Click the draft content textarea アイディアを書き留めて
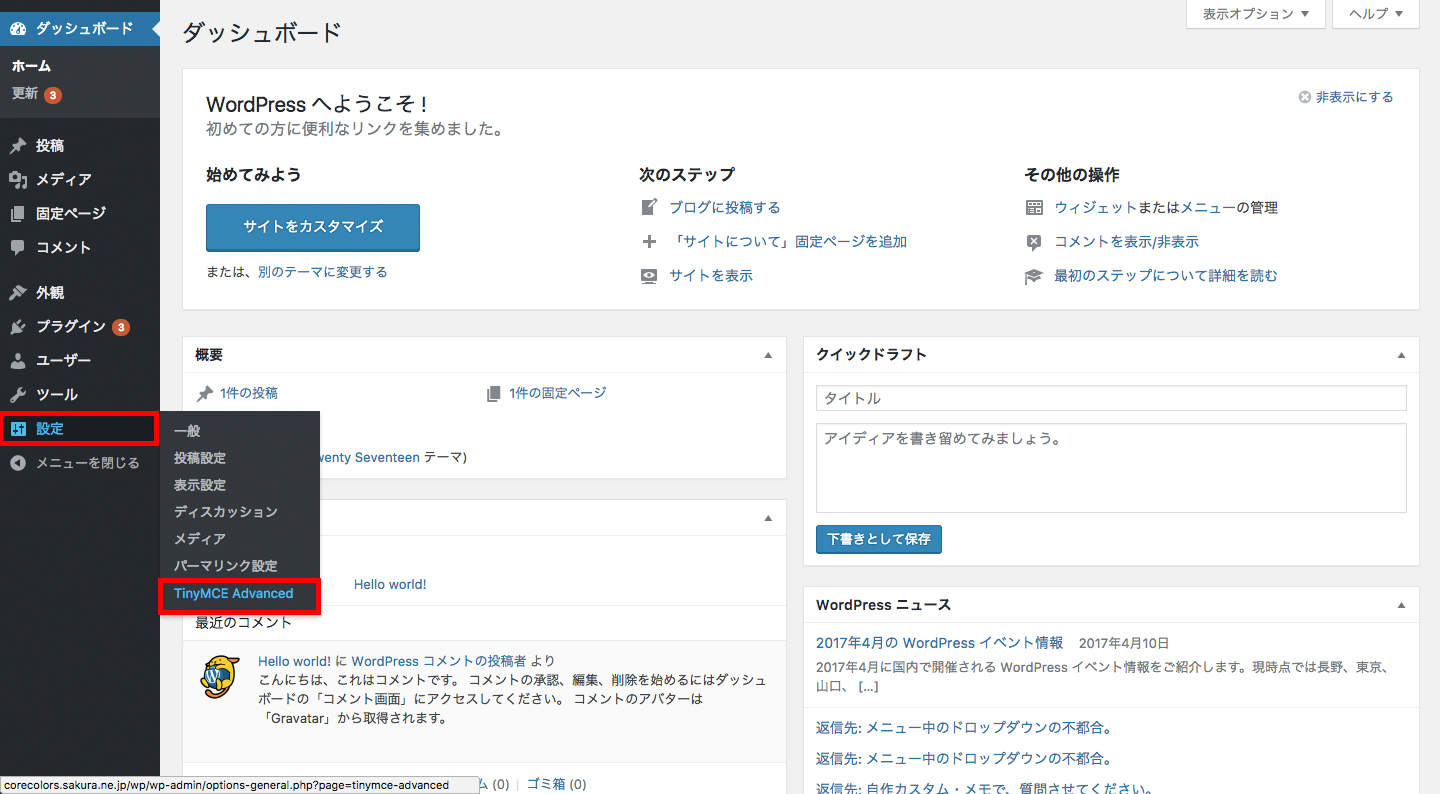The width and height of the screenshot is (1440, 794). coord(1111,468)
